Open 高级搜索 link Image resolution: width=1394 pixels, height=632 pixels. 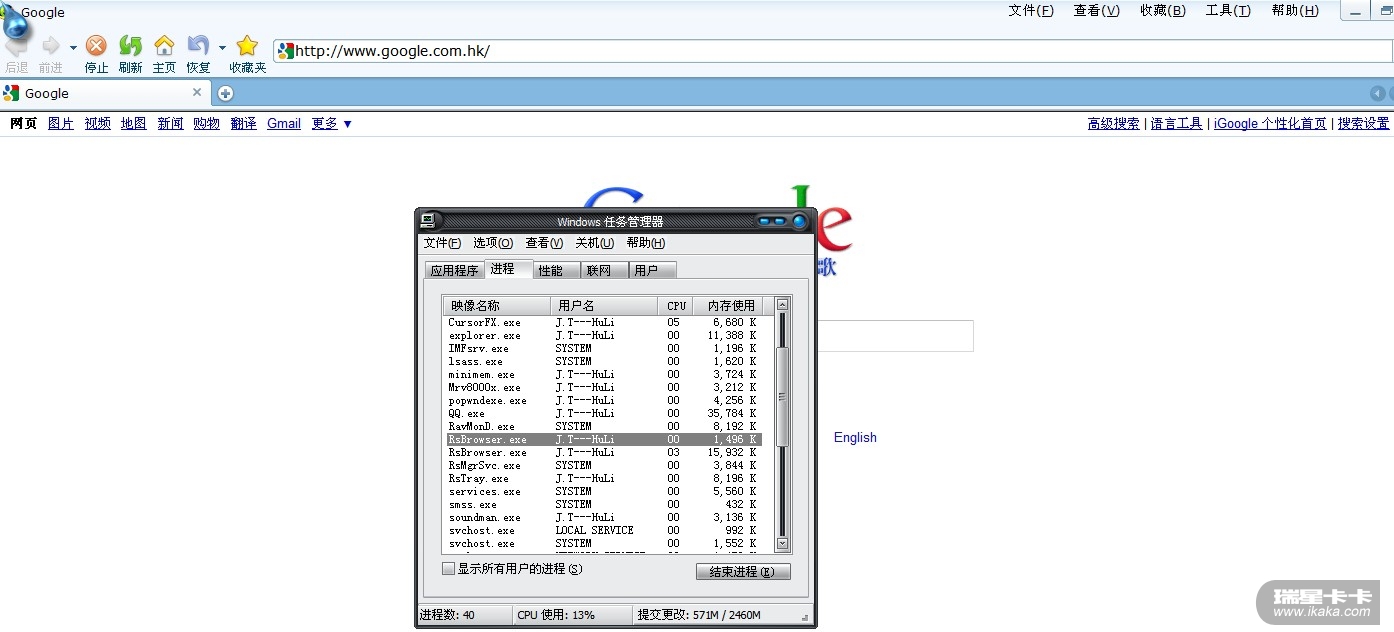pyautogui.click(x=1114, y=123)
